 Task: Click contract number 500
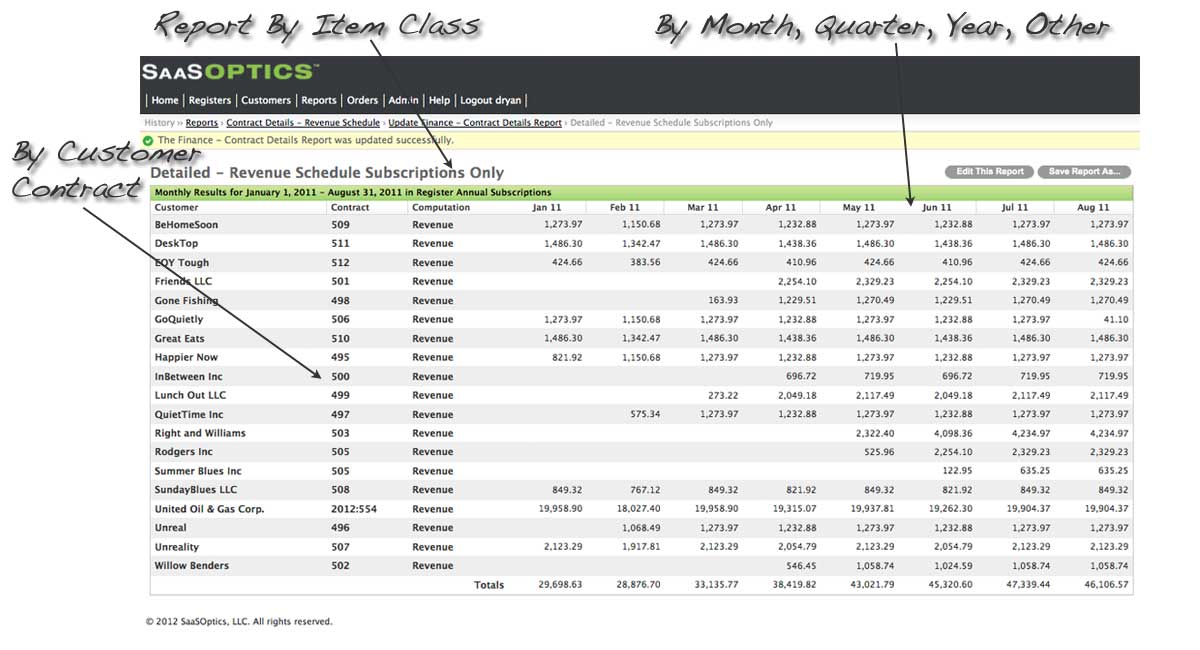coord(340,377)
